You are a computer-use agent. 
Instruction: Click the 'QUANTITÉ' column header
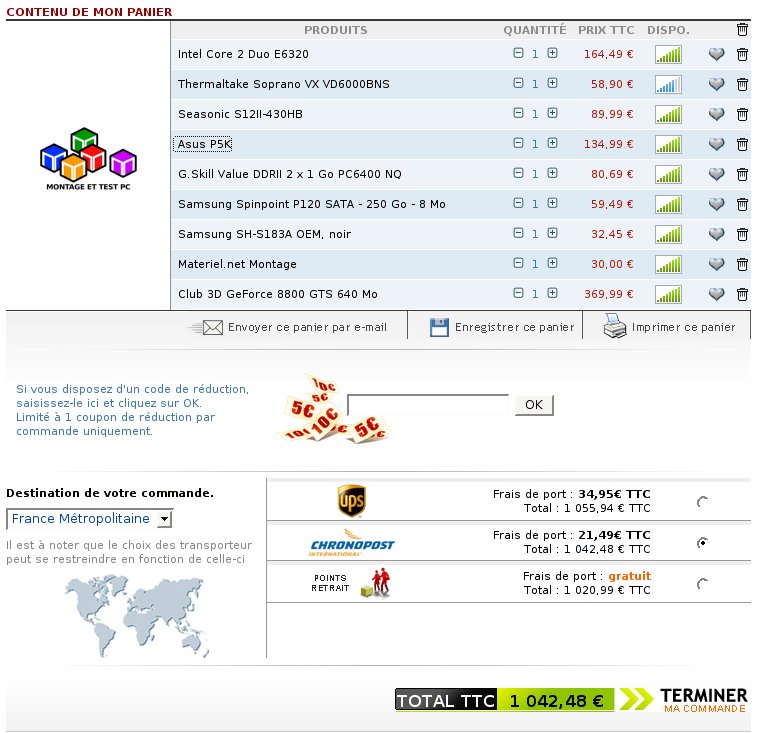[x=535, y=30]
